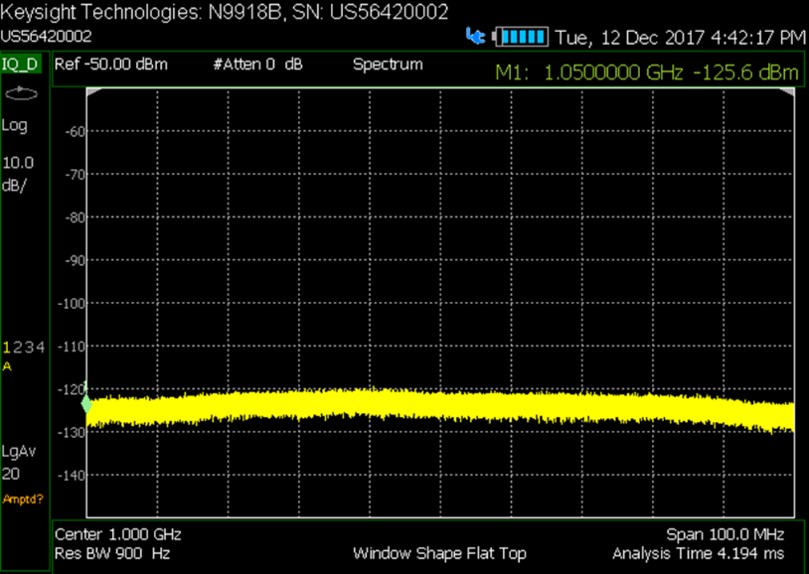809x574 pixels.
Task: Select the Center 1.000 GHz frequency
Action: coord(118,534)
